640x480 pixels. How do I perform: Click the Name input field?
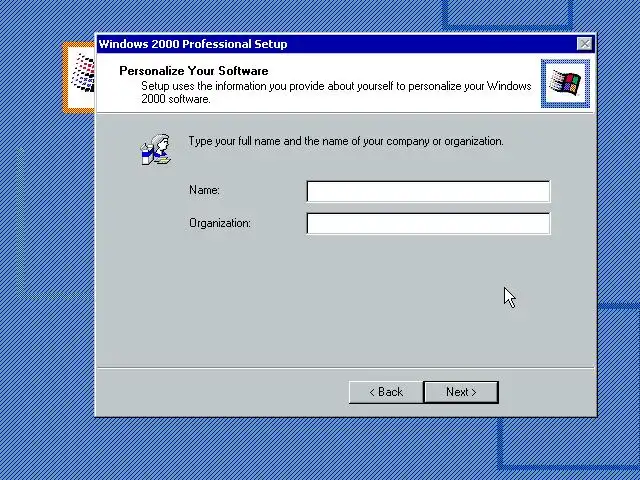[428, 191]
